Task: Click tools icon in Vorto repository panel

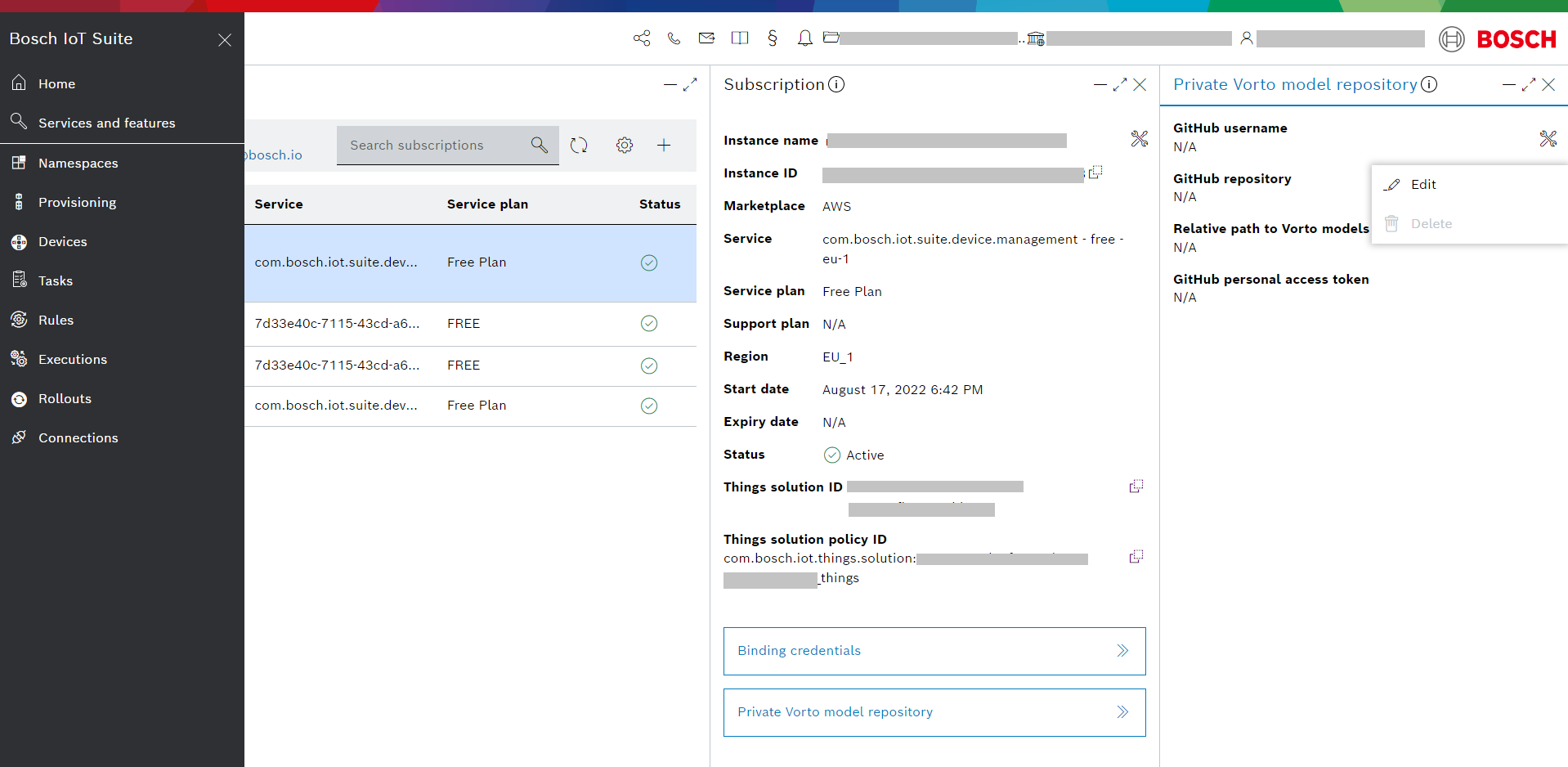Action: point(1548,139)
